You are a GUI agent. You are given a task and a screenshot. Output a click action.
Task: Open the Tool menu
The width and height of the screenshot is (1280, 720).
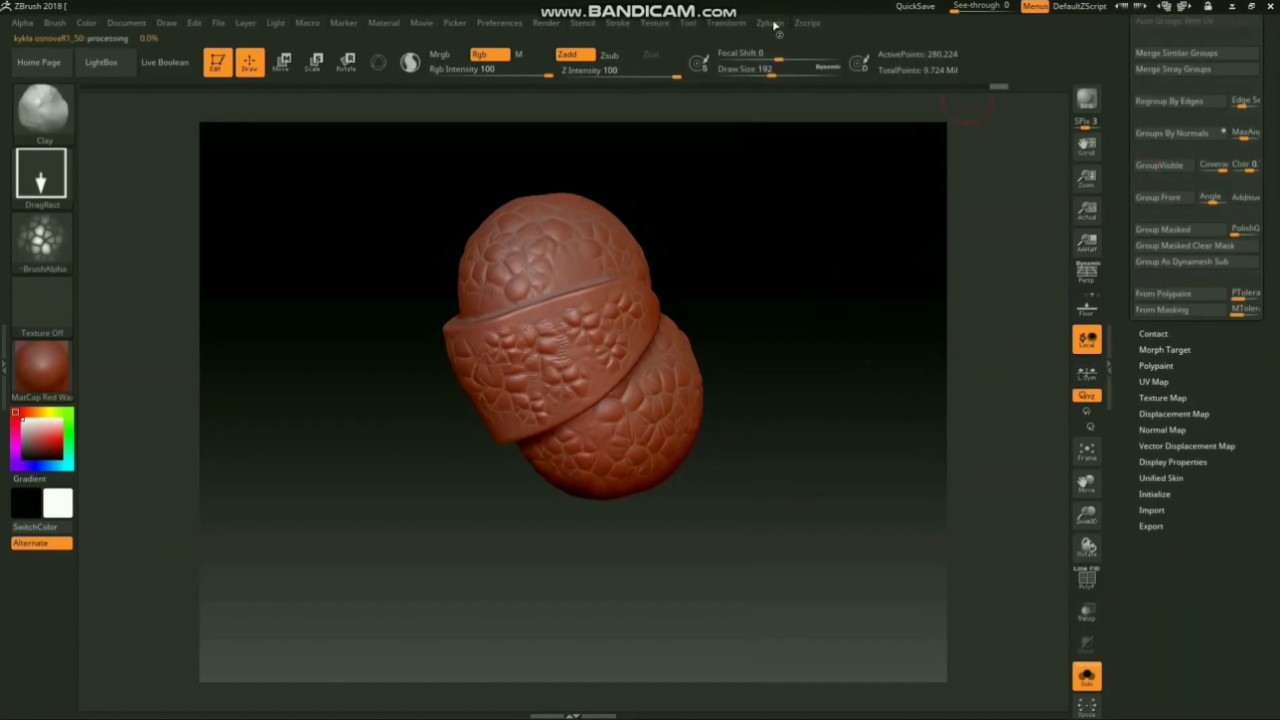coord(688,23)
